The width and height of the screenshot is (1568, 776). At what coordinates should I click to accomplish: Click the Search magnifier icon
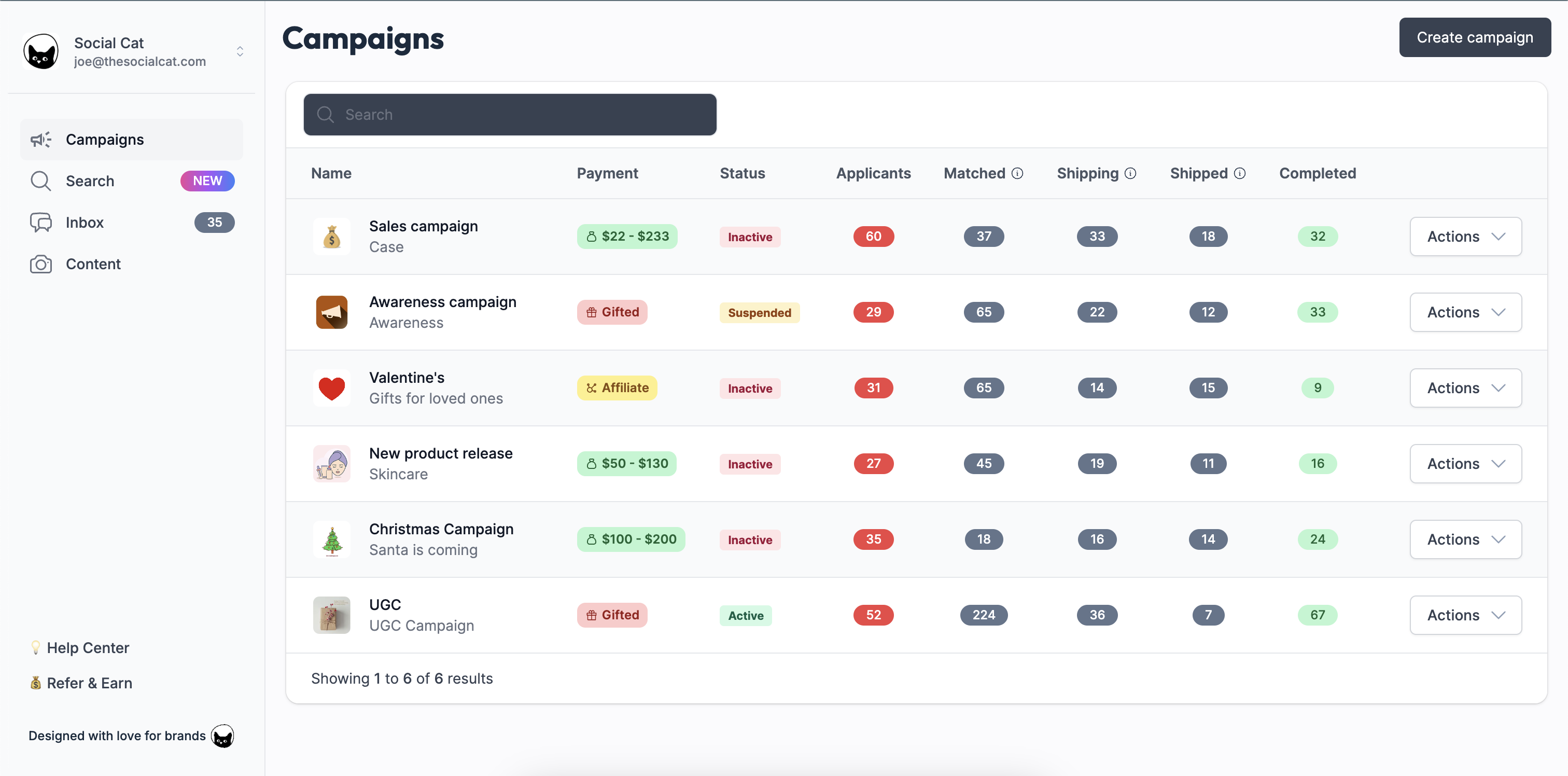coord(326,114)
